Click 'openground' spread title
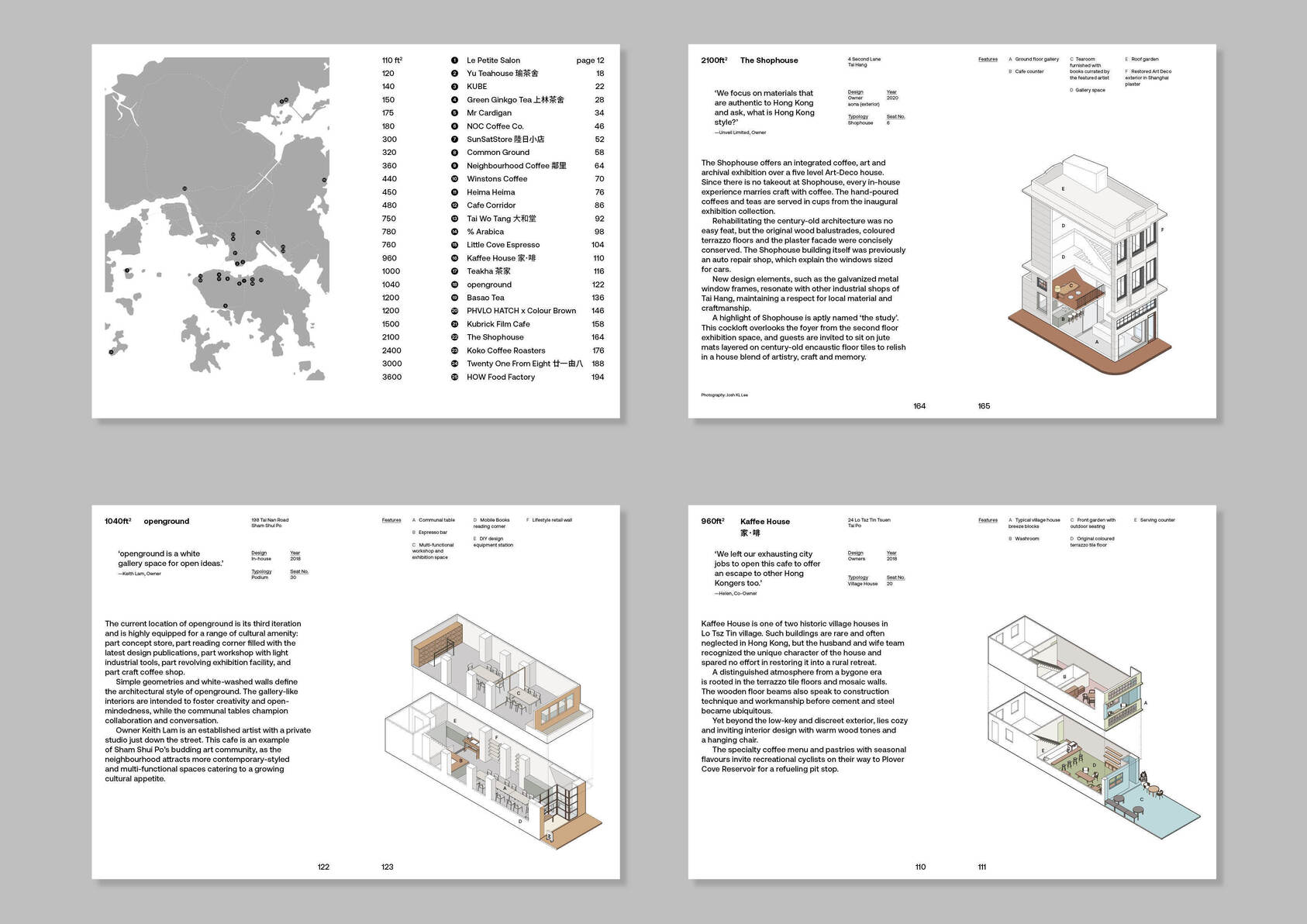Image resolution: width=1307 pixels, height=924 pixels. (167, 522)
